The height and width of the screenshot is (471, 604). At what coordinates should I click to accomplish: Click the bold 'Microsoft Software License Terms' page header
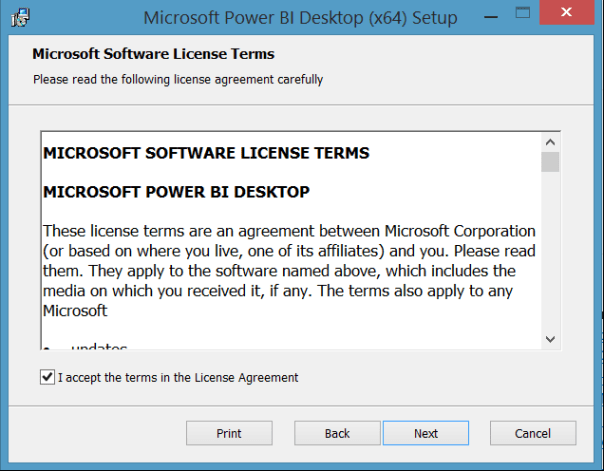tap(153, 54)
